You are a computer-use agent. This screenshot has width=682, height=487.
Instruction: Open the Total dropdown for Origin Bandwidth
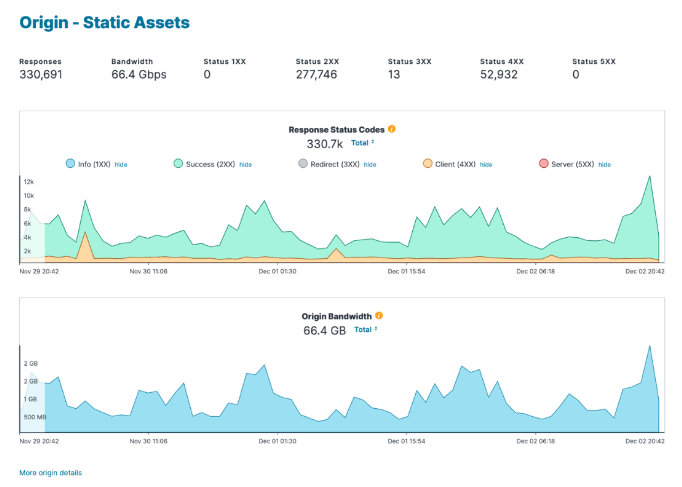click(366, 330)
